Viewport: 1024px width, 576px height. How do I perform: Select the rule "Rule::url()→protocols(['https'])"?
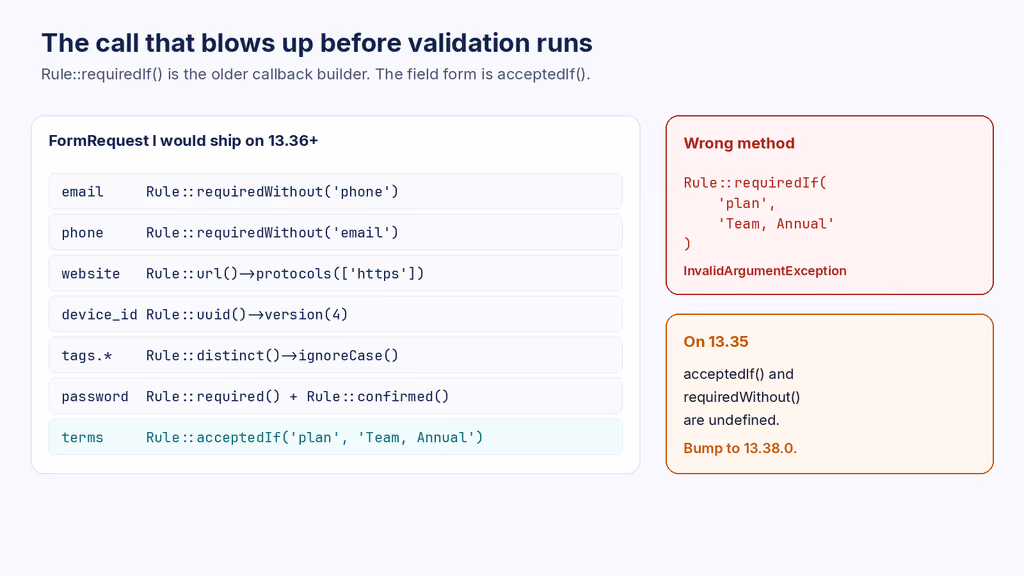(x=285, y=274)
